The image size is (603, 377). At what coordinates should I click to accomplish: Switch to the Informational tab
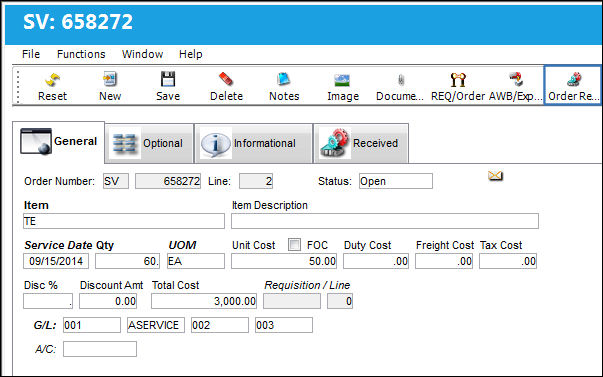[253, 143]
